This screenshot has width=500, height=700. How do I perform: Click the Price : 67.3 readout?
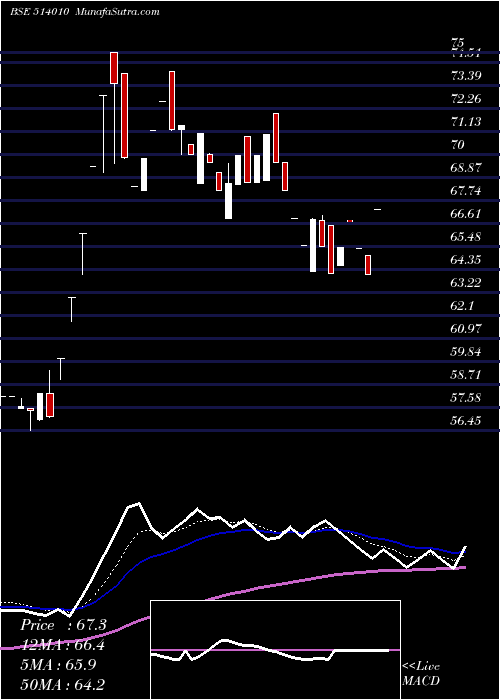63,625
